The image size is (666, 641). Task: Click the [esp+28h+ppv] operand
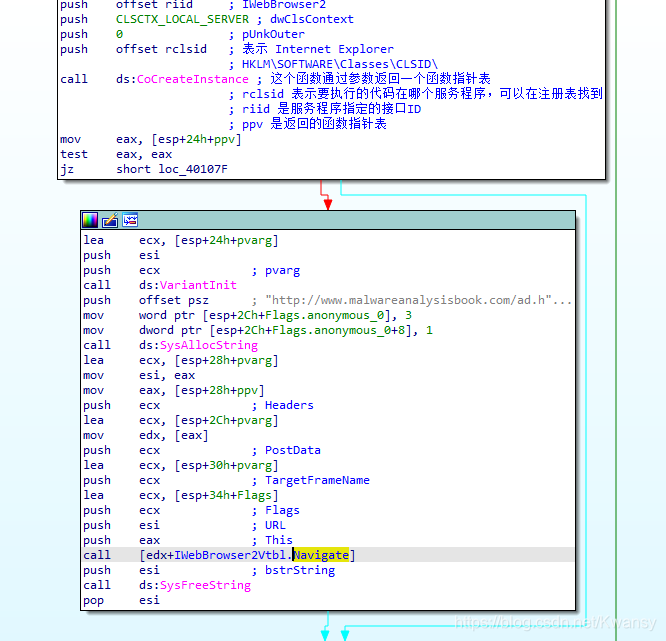click(x=219, y=390)
